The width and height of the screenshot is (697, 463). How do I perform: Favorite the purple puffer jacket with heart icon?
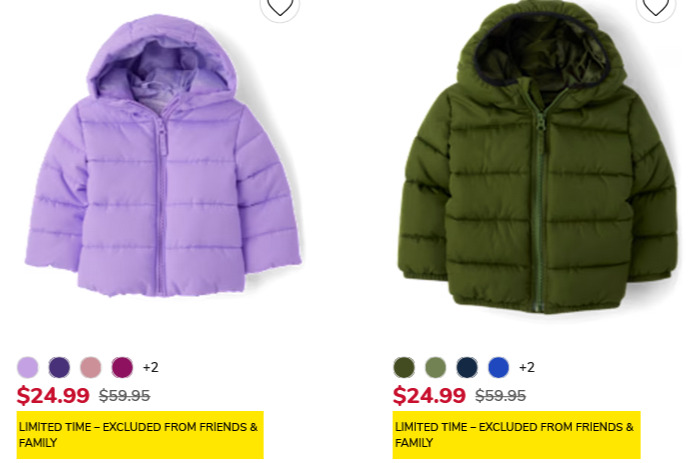280,6
